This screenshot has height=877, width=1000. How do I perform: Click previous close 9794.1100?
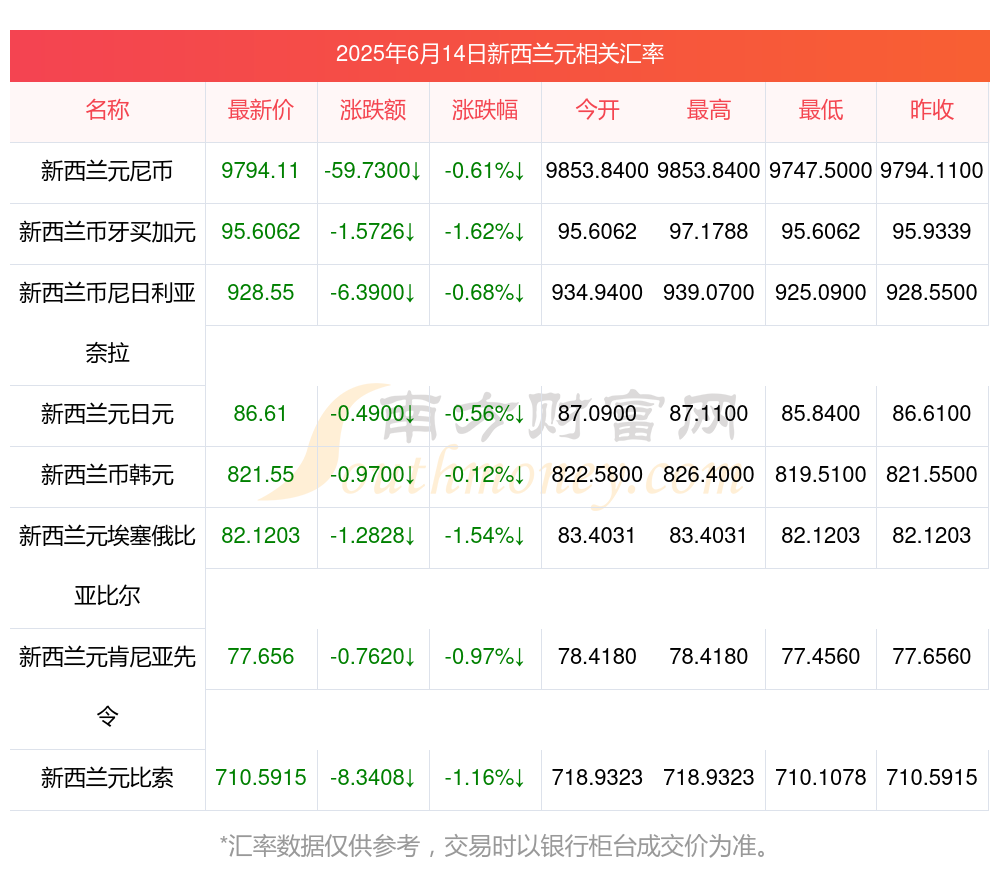point(932,171)
